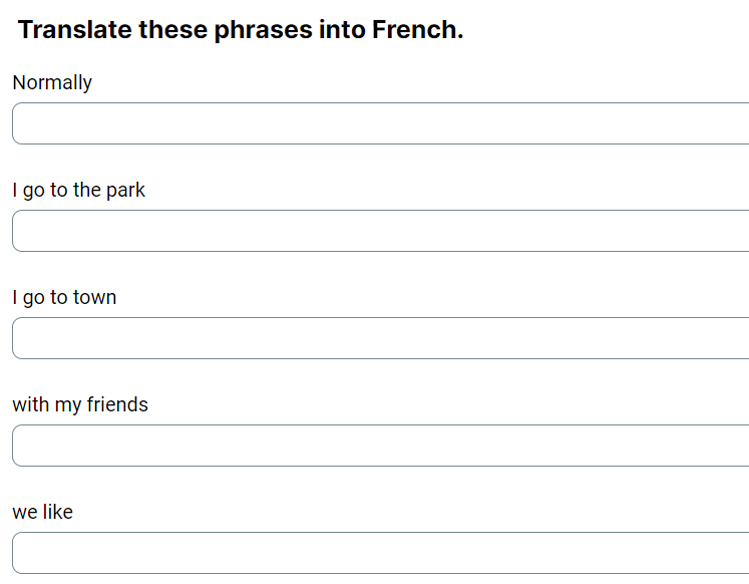This screenshot has height=584, width=749.
Task: Click the "I go to the park" label
Action: (x=79, y=190)
